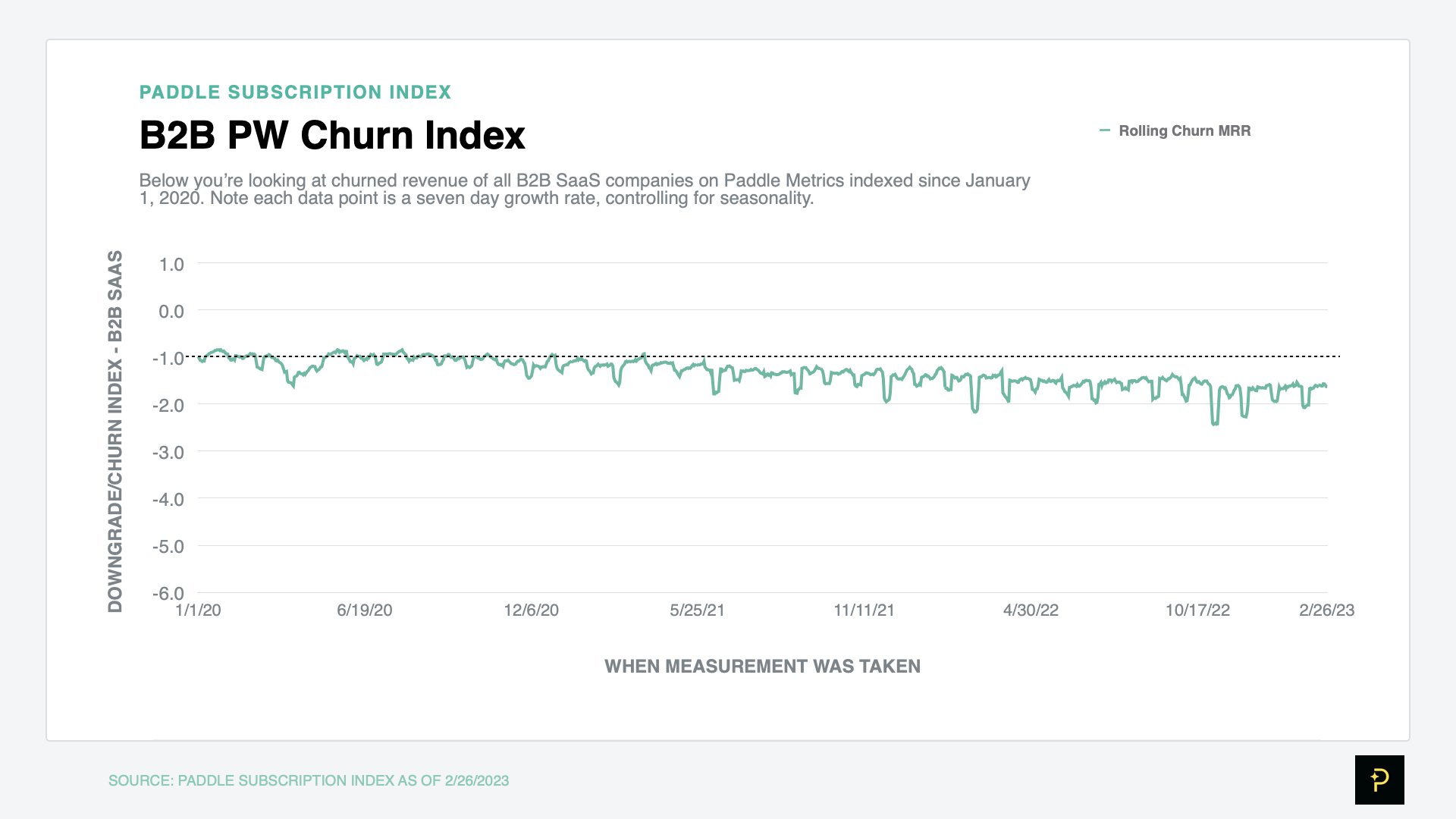Click the 2/26/23 date label
The width and height of the screenshot is (1456, 819).
tap(1326, 610)
